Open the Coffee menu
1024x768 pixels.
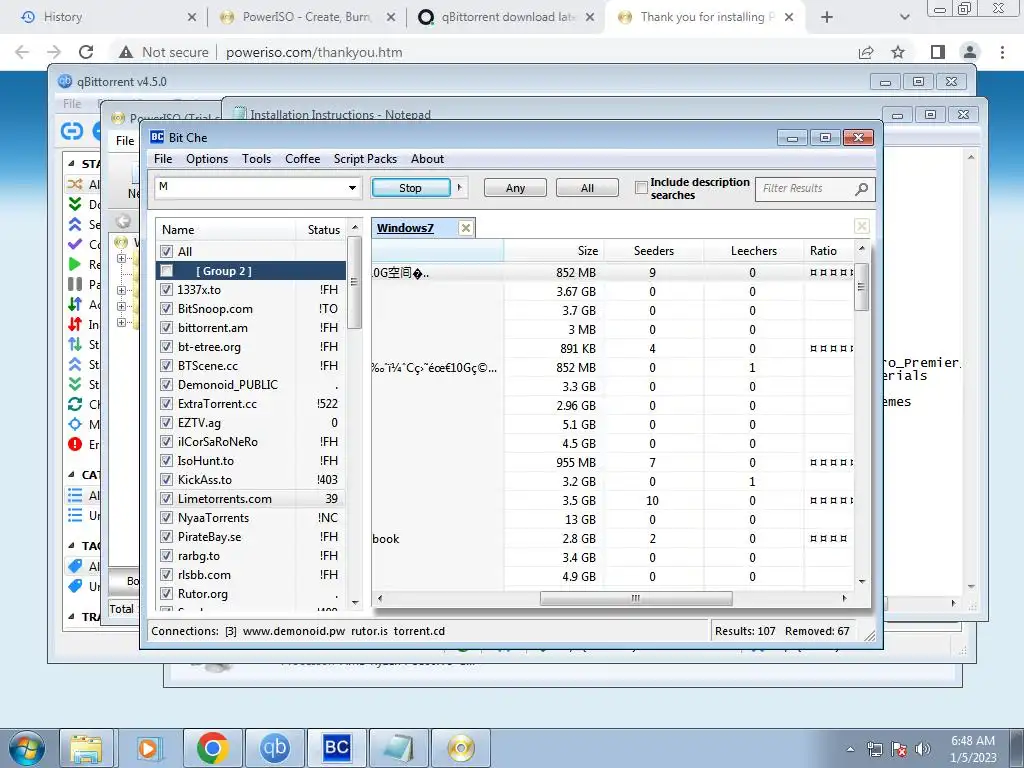coord(302,159)
